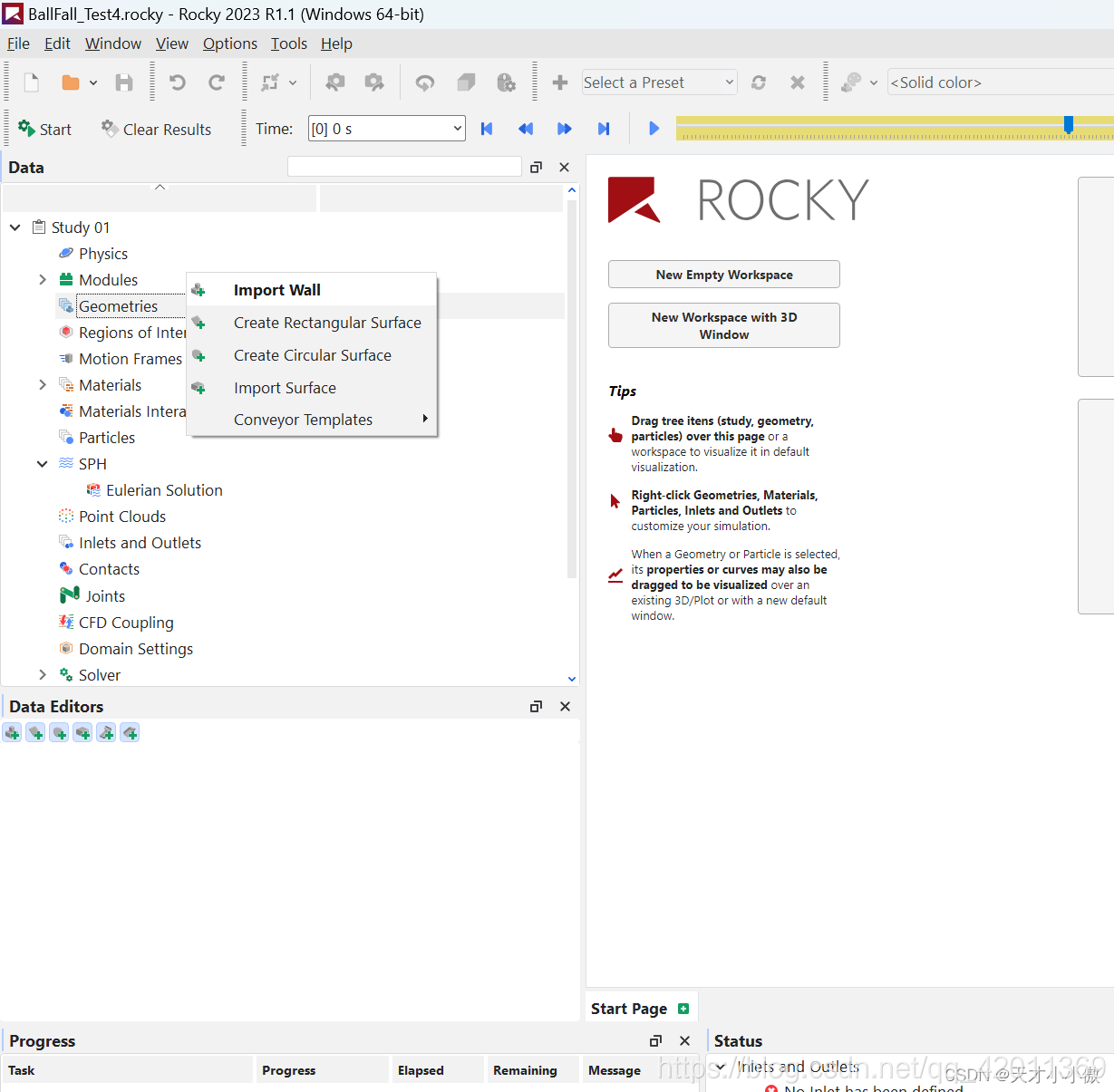
Task: Click New Empty Workspace button
Action: point(724,275)
